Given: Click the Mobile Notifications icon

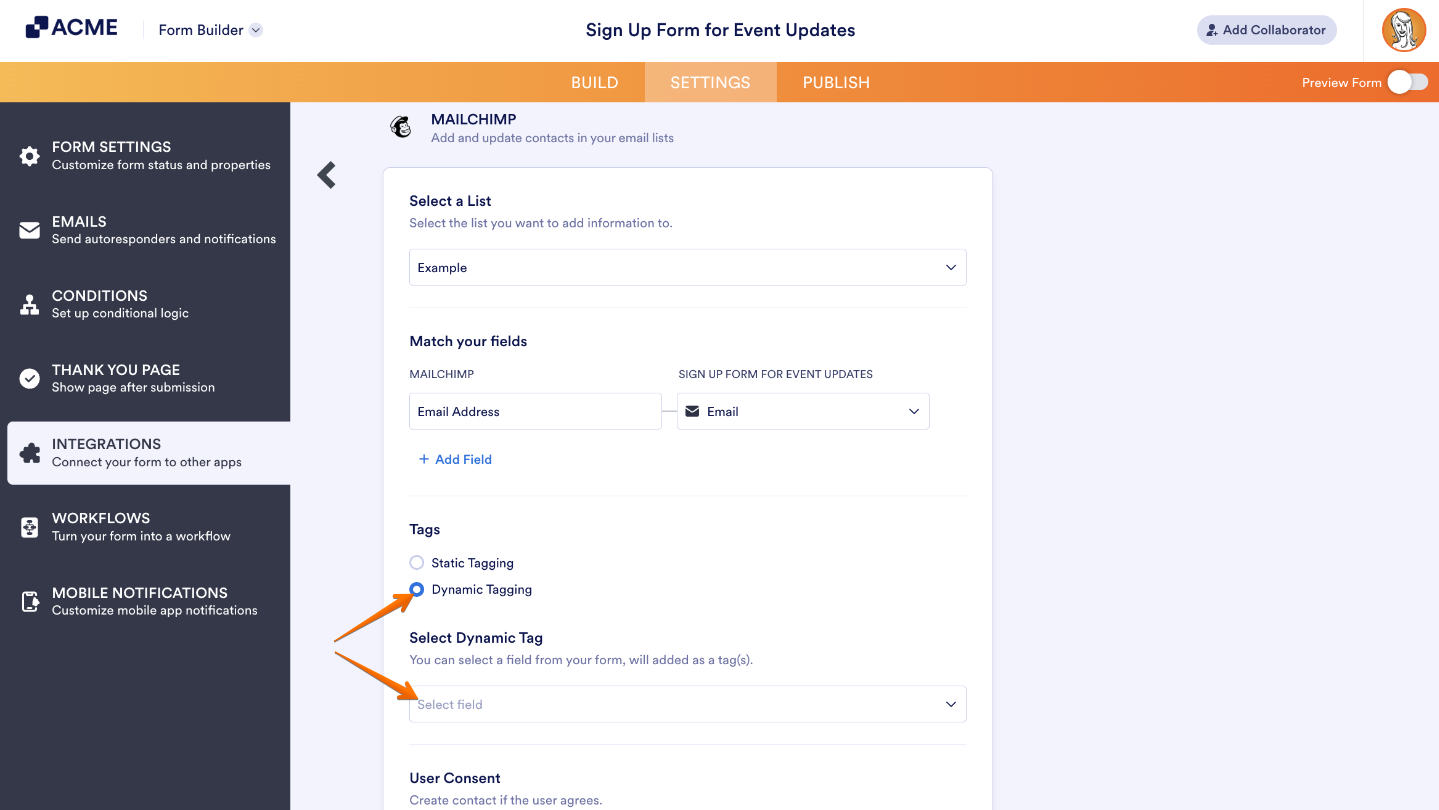Looking at the screenshot, I should [29, 600].
